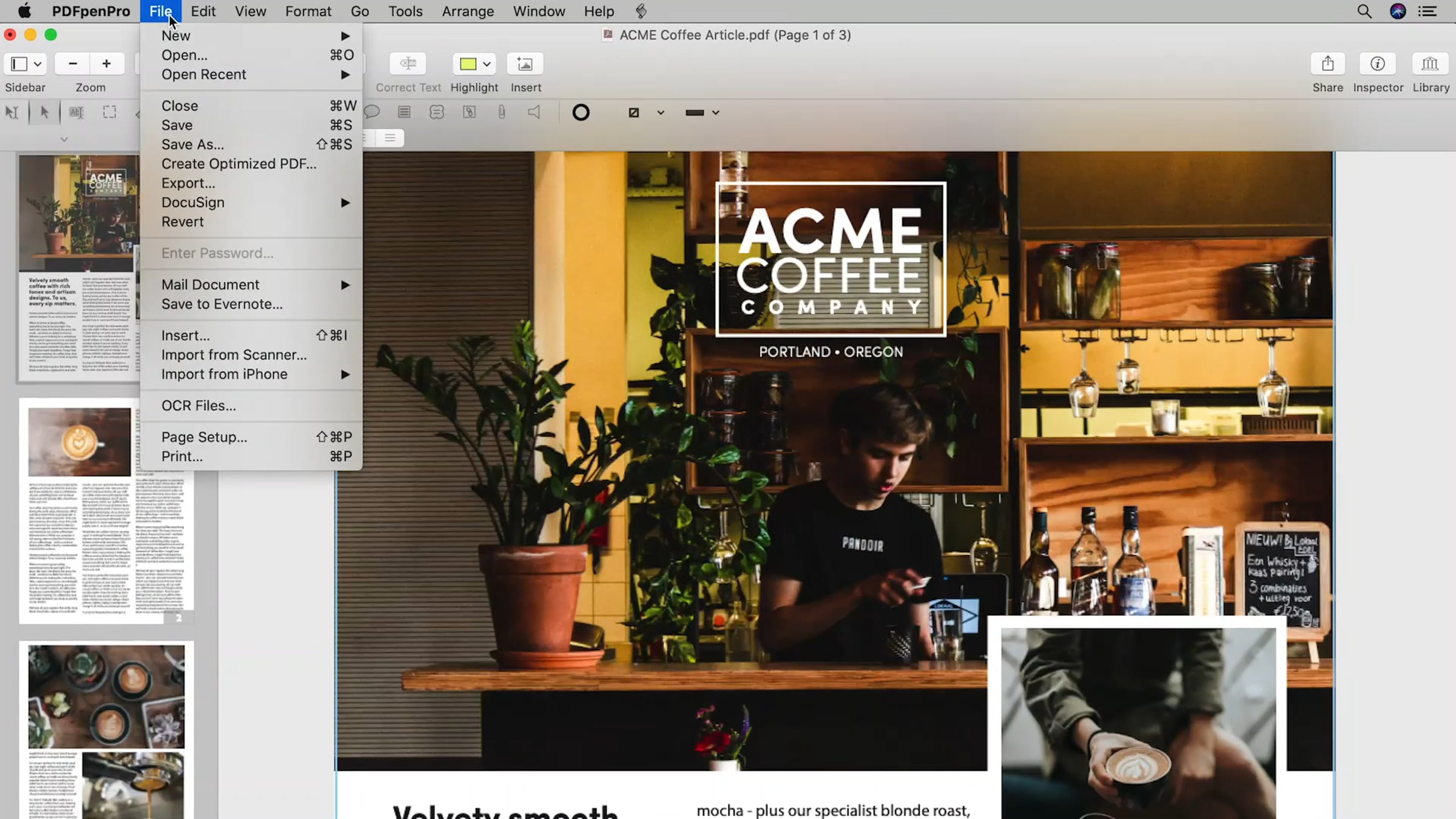Click the yellow Highlight color swatch

point(468,64)
